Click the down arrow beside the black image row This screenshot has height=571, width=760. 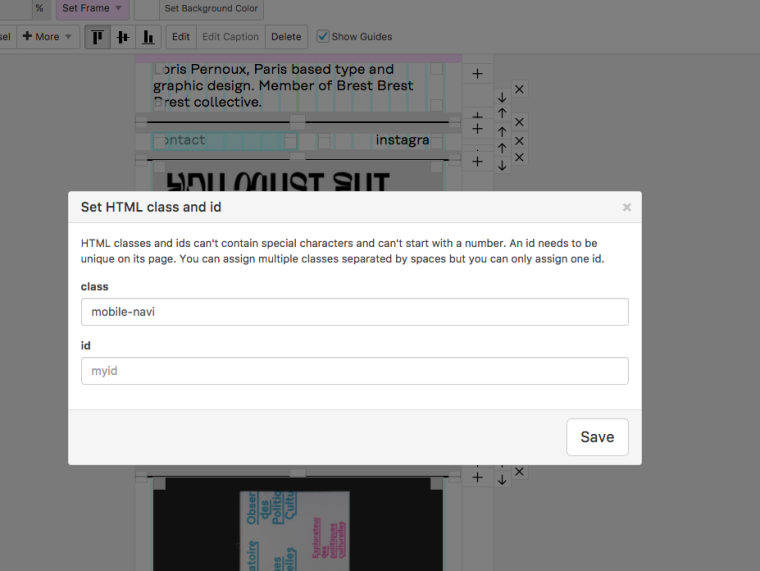point(502,480)
